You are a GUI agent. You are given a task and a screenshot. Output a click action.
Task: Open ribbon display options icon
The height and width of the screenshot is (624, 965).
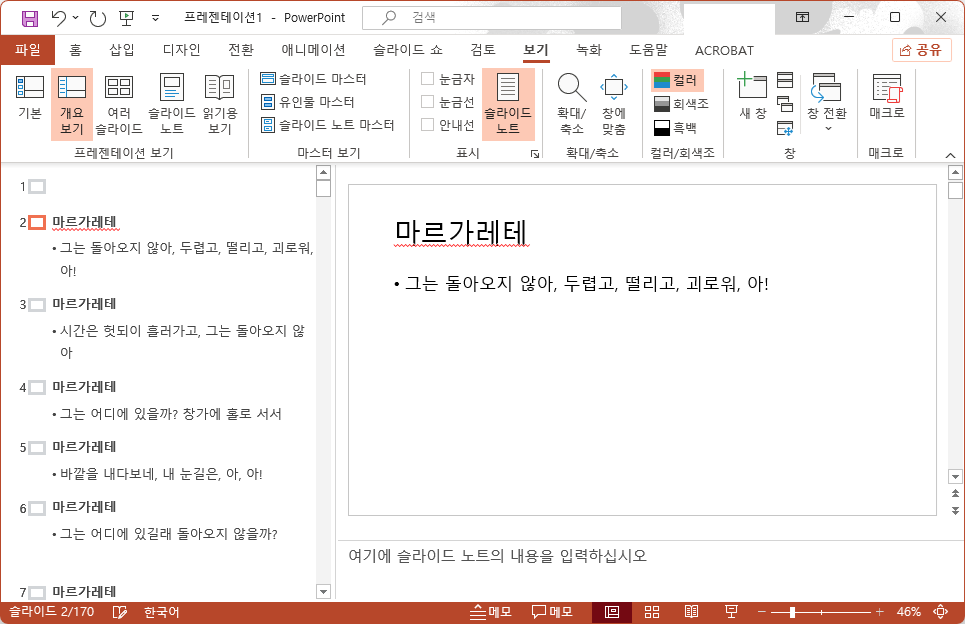pyautogui.click(x=803, y=17)
